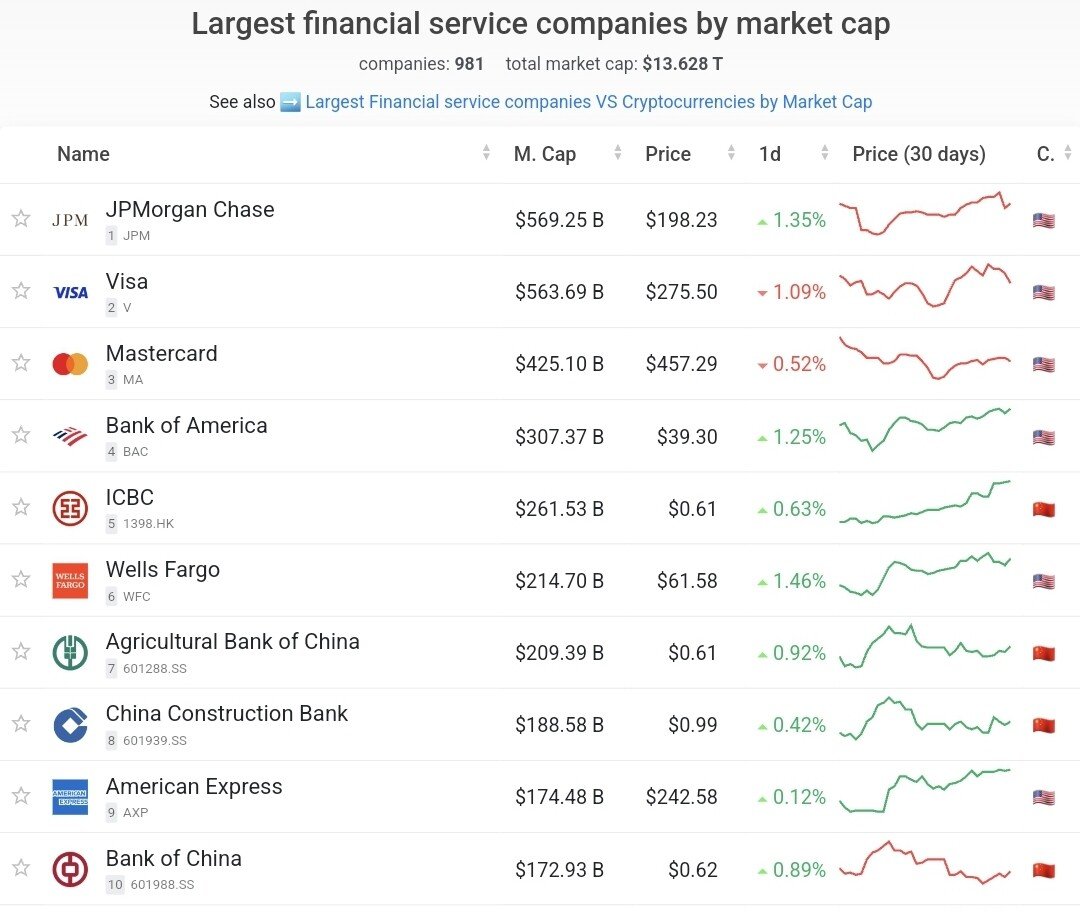The image size is (1080, 912).
Task: Open Financial companies VS Cryptocurrencies link
Action: (588, 102)
